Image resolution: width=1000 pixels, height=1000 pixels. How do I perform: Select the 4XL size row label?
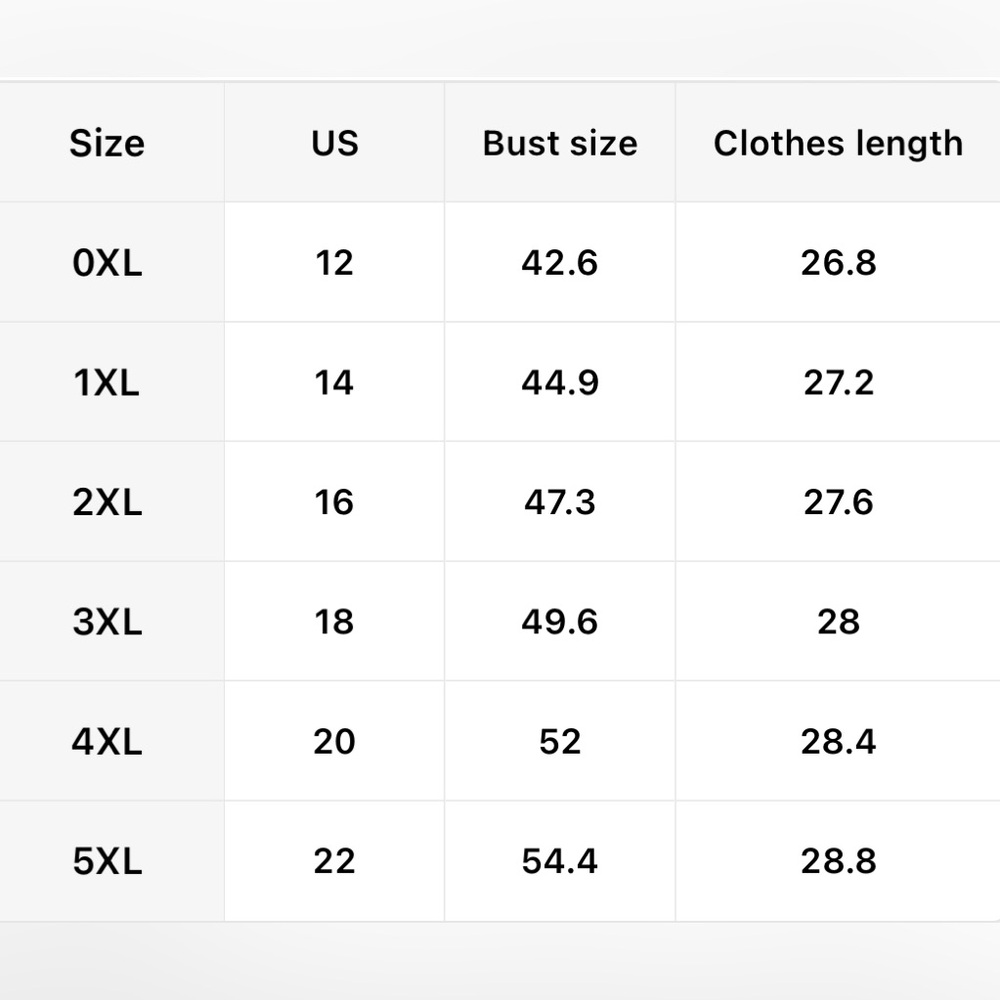click(107, 742)
